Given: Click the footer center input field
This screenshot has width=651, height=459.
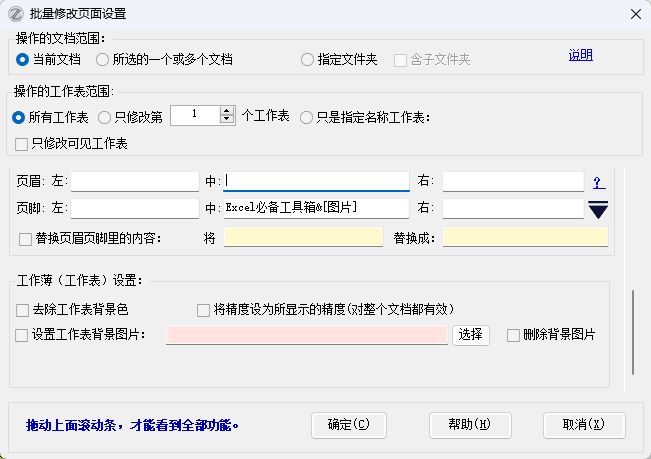Looking at the screenshot, I should [315, 208].
